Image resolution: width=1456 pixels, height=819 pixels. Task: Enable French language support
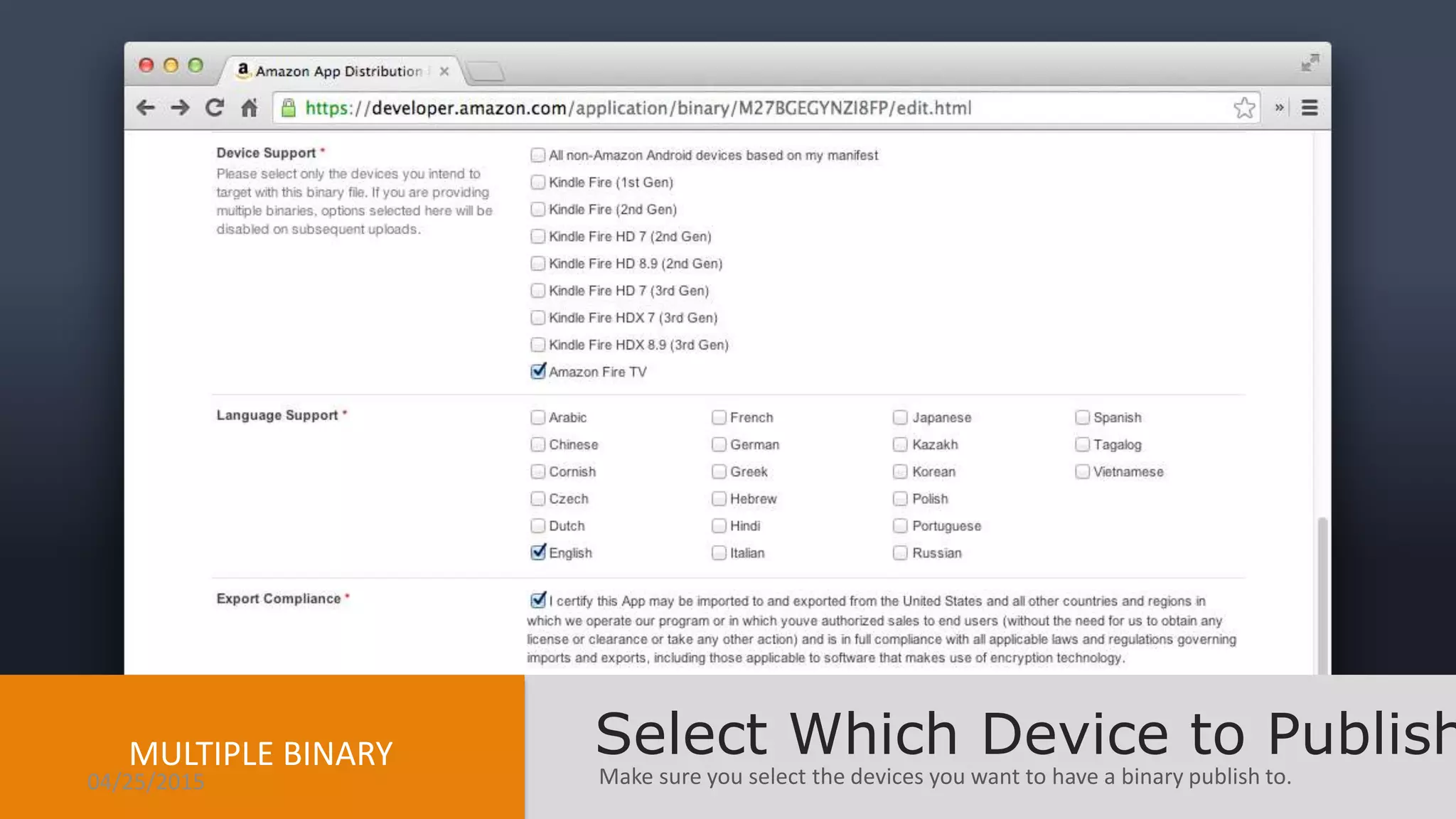pos(719,417)
